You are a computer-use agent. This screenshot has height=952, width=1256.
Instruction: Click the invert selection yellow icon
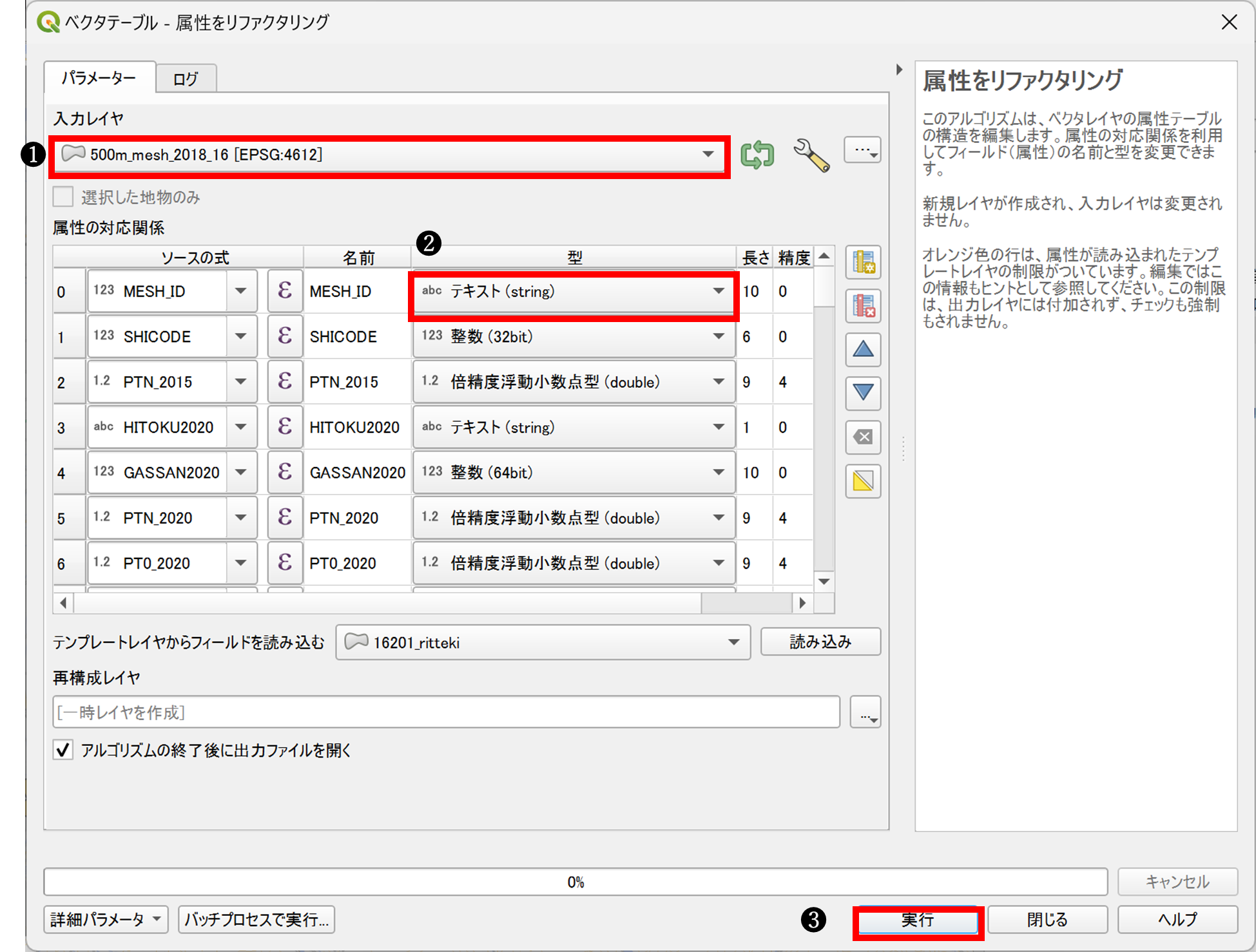[863, 481]
